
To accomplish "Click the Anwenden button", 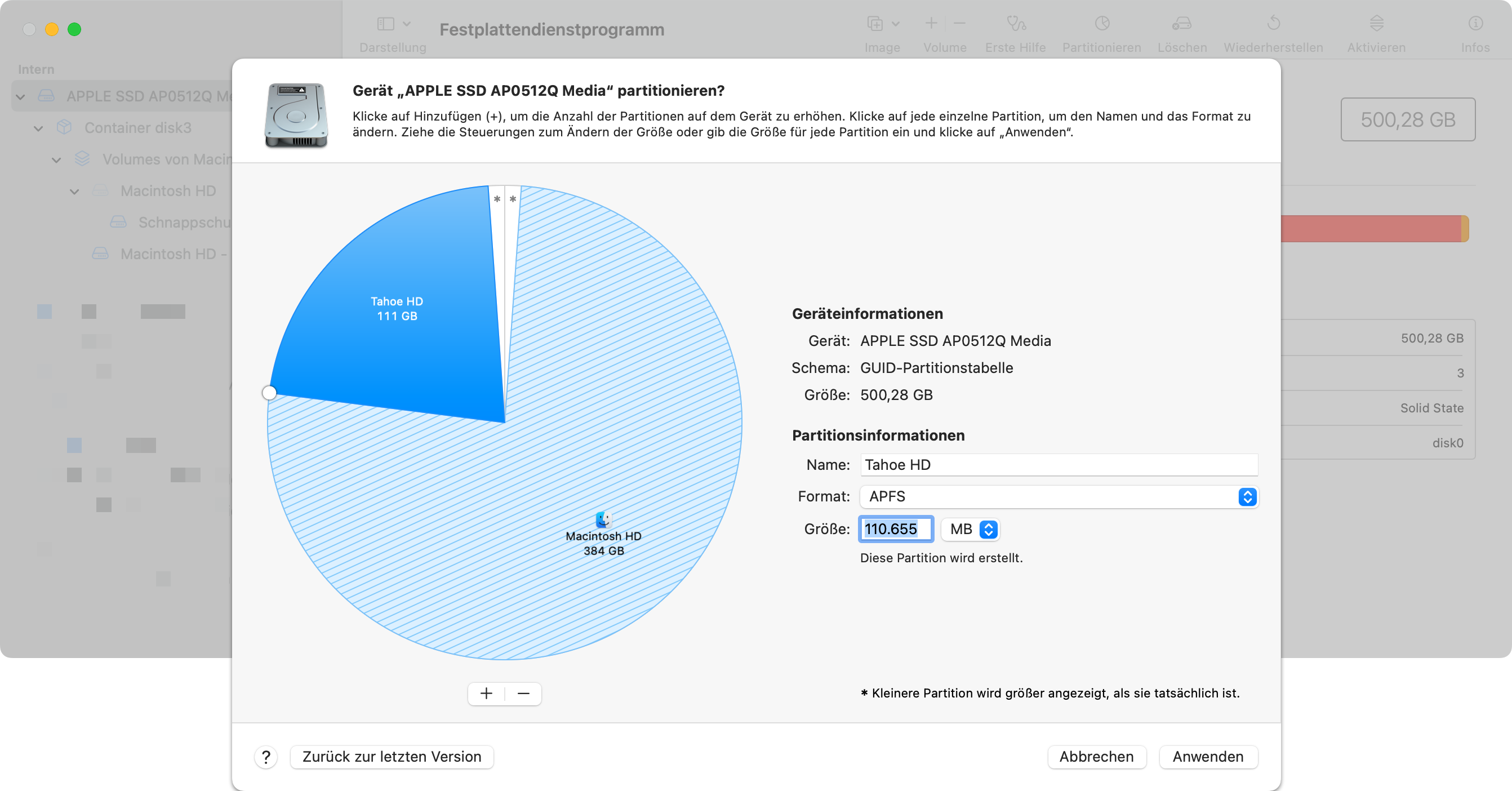I will (x=1208, y=757).
